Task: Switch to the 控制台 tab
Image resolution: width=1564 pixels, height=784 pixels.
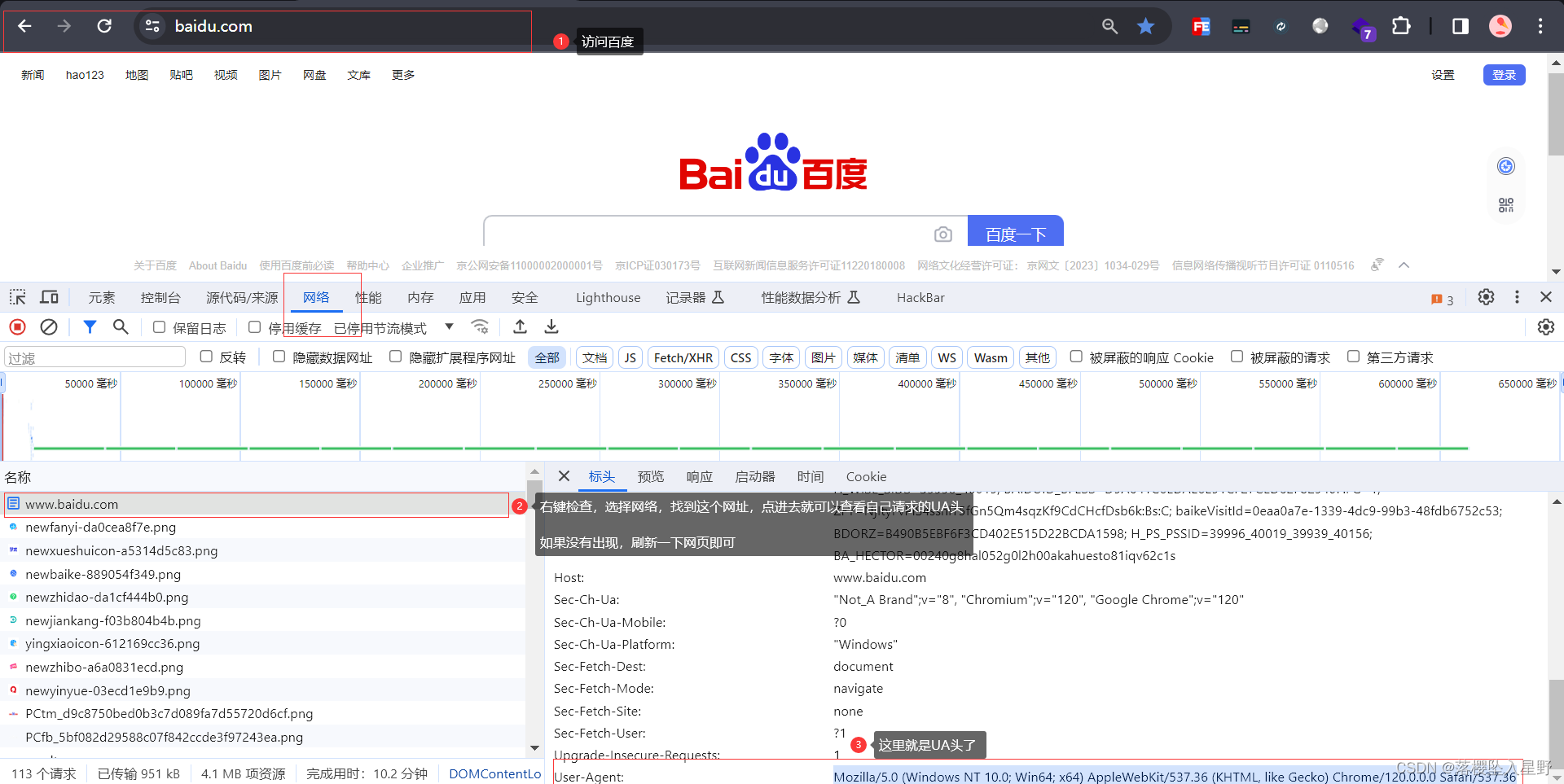Action: click(160, 297)
